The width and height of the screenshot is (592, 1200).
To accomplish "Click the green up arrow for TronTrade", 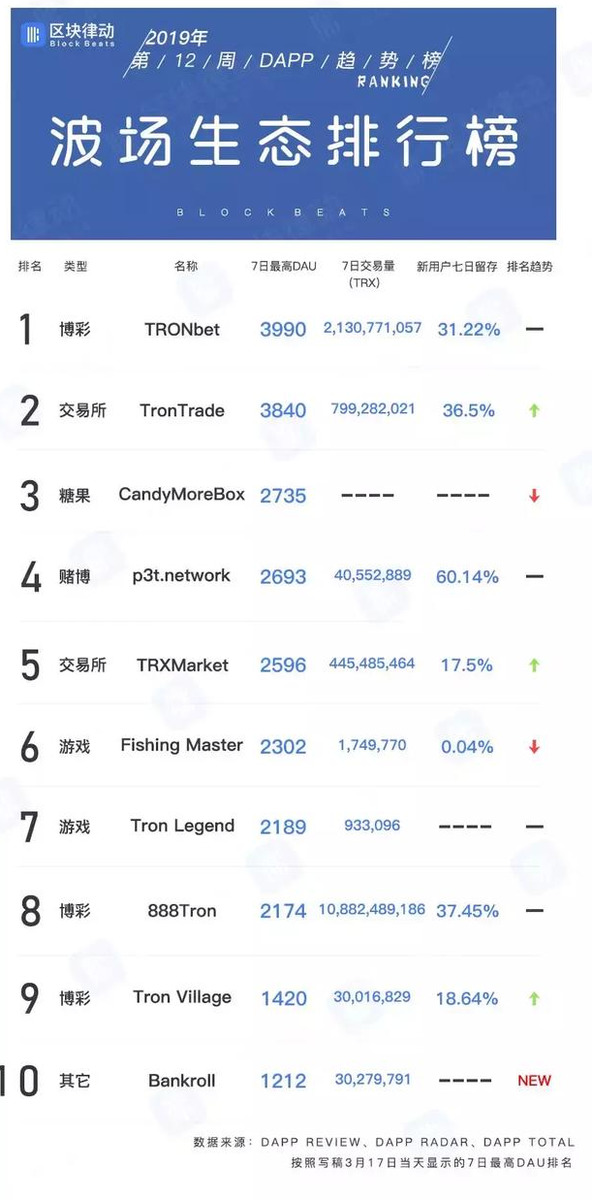I will pos(534,410).
